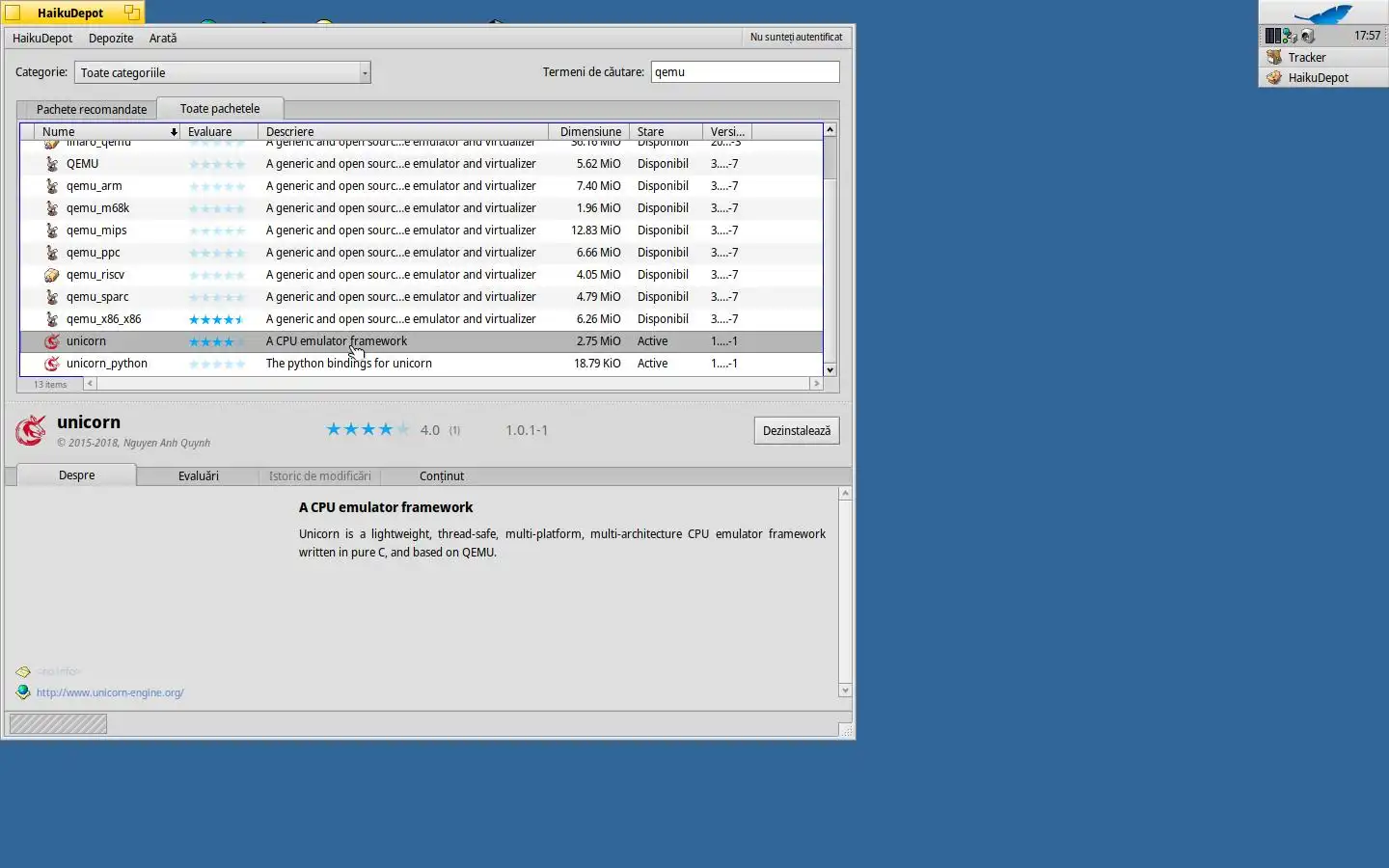This screenshot has width=1389, height=868.
Task: Click the Tracker icon in the Deskbar
Action: [1274, 57]
